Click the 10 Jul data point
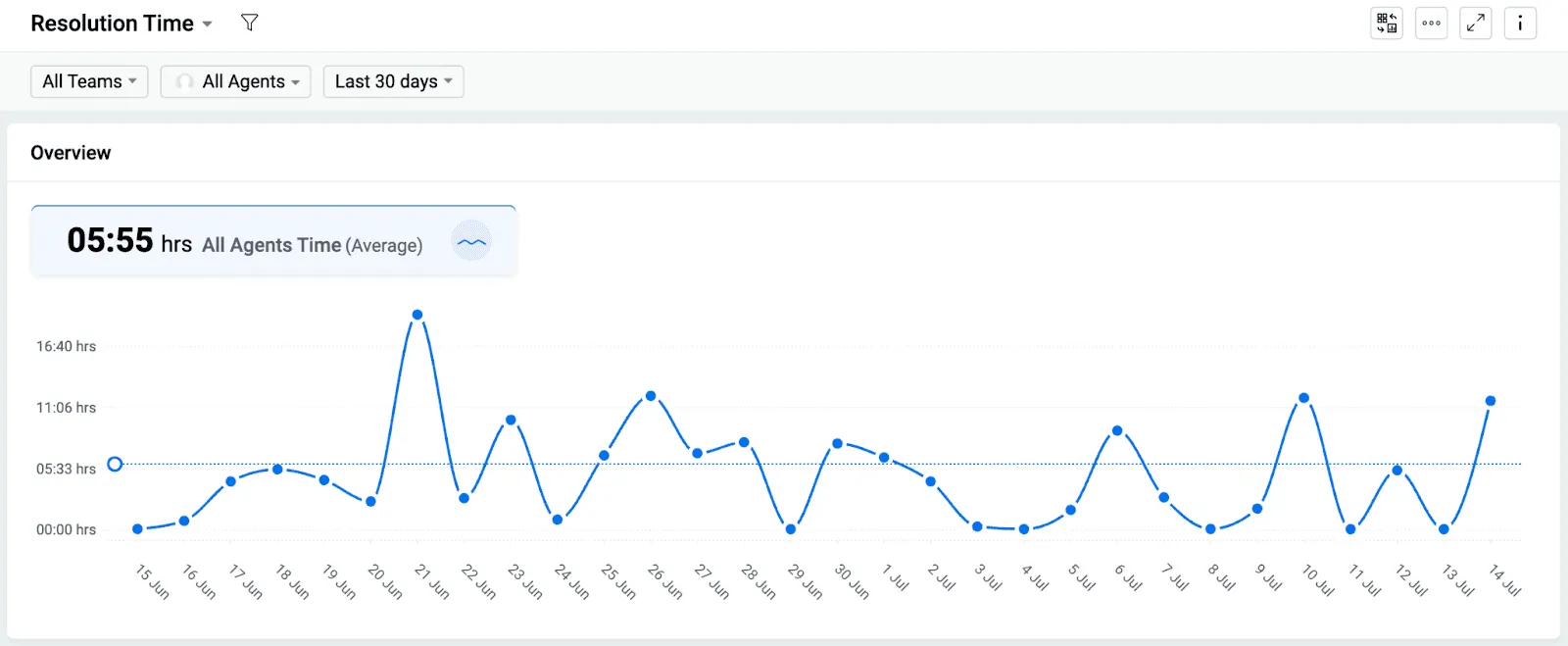This screenshot has height=646, width=1568. (1304, 398)
